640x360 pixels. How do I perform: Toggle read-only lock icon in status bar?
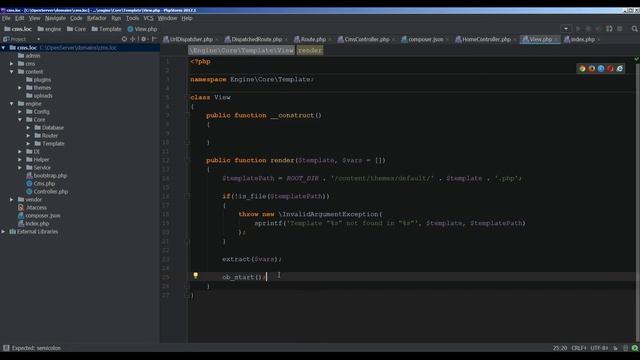616,348
